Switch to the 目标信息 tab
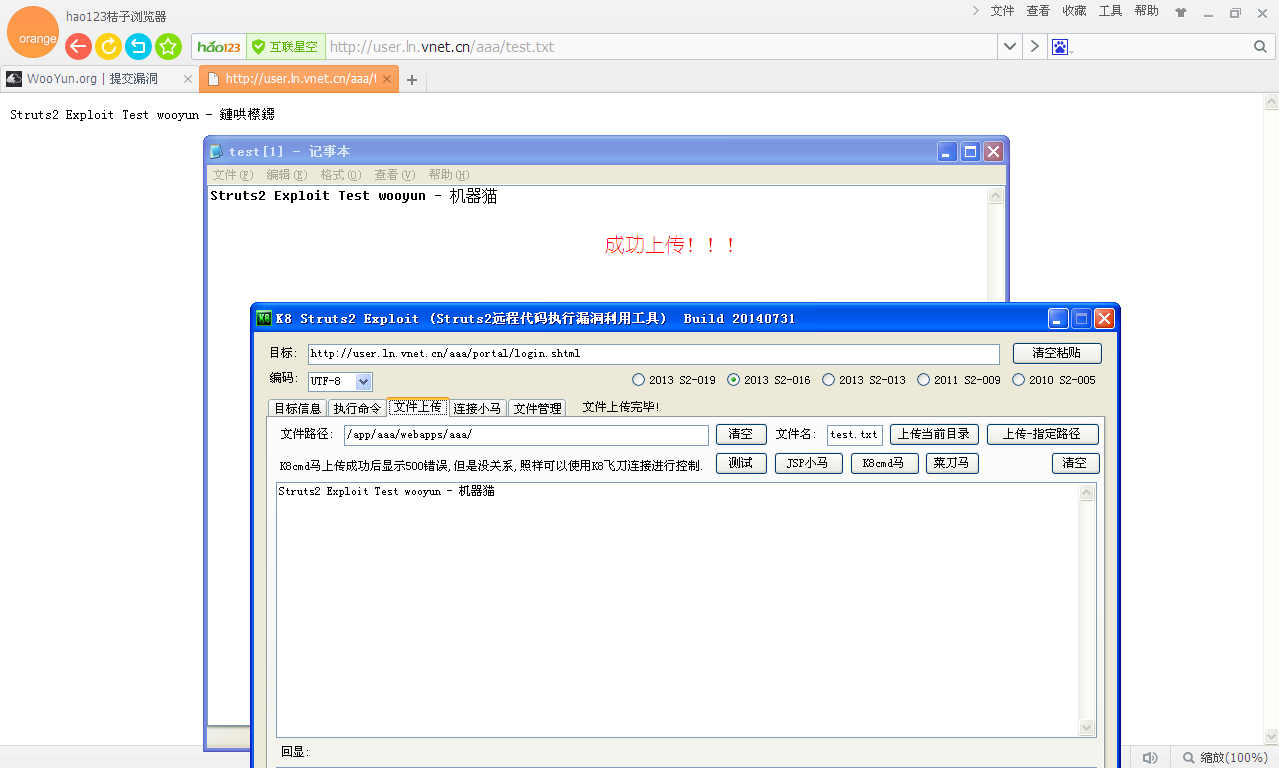This screenshot has width=1279, height=768. (298, 408)
